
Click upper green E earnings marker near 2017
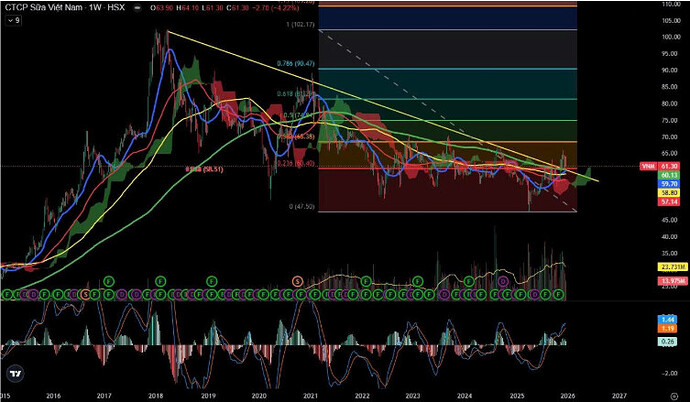[109, 281]
